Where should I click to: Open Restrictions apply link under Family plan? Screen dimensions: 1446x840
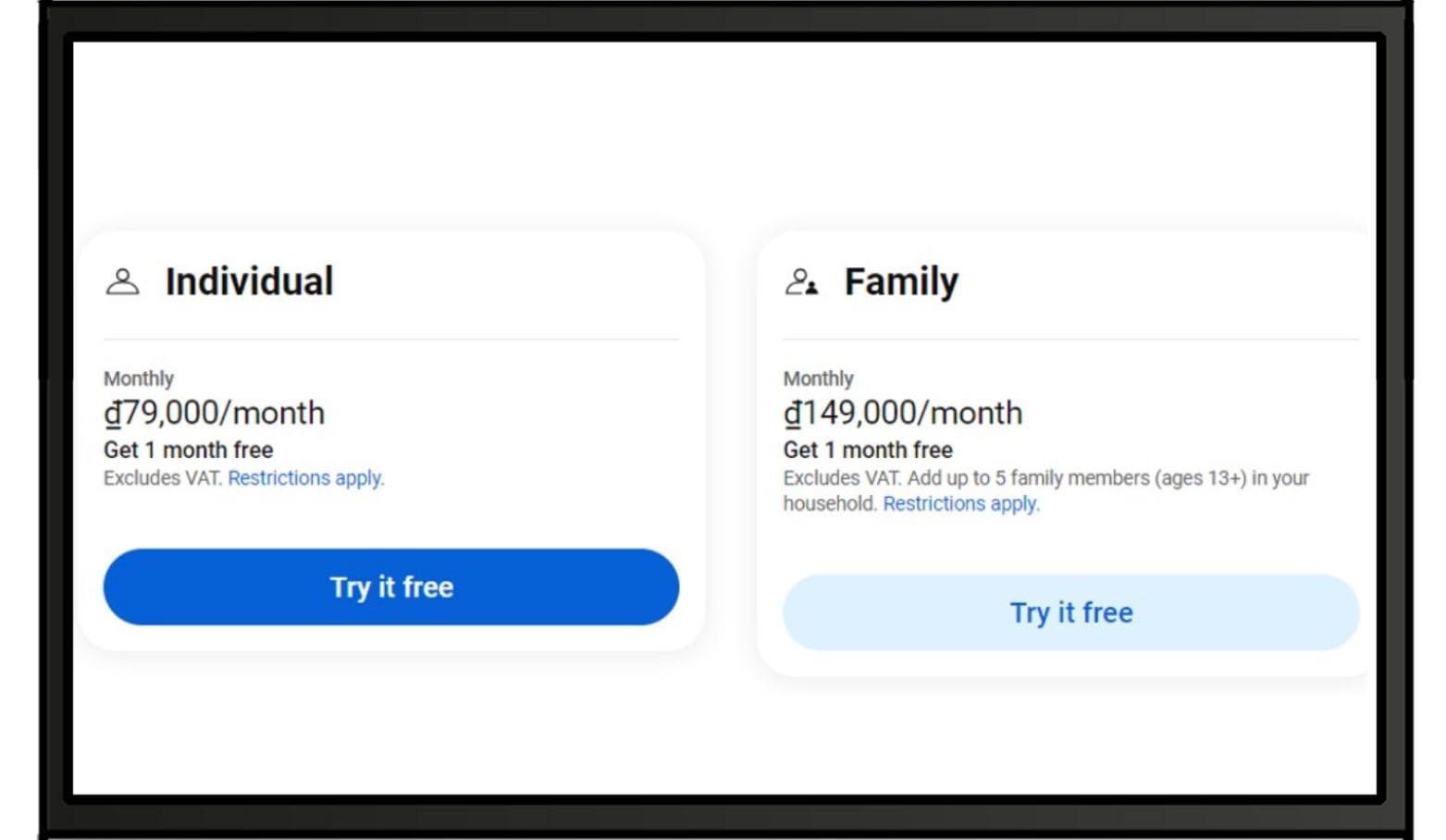(961, 504)
